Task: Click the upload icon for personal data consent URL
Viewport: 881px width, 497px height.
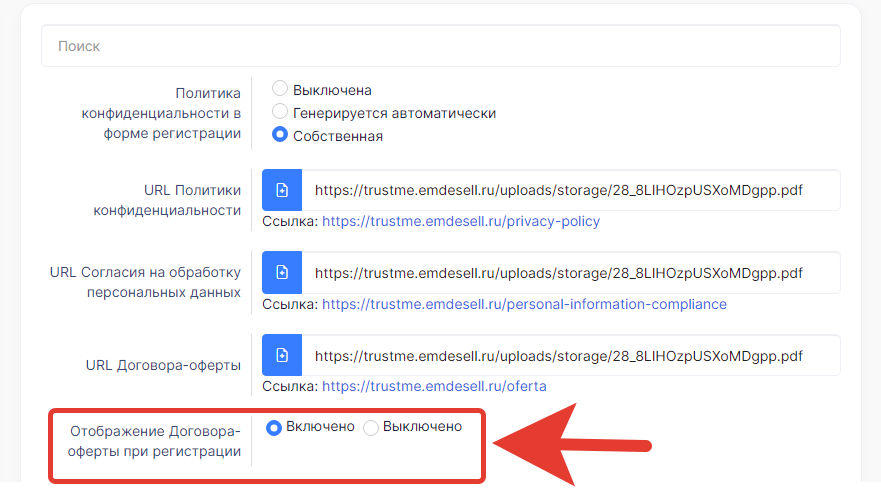Action: click(282, 273)
